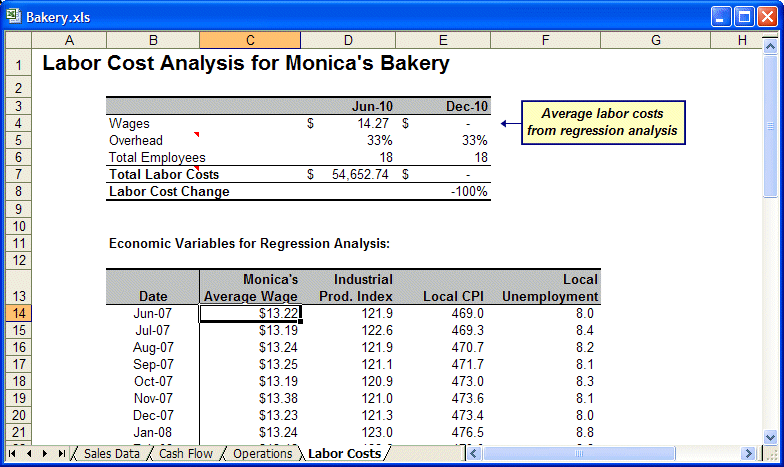
Task: Click the Select All corner box
Action: (18, 40)
